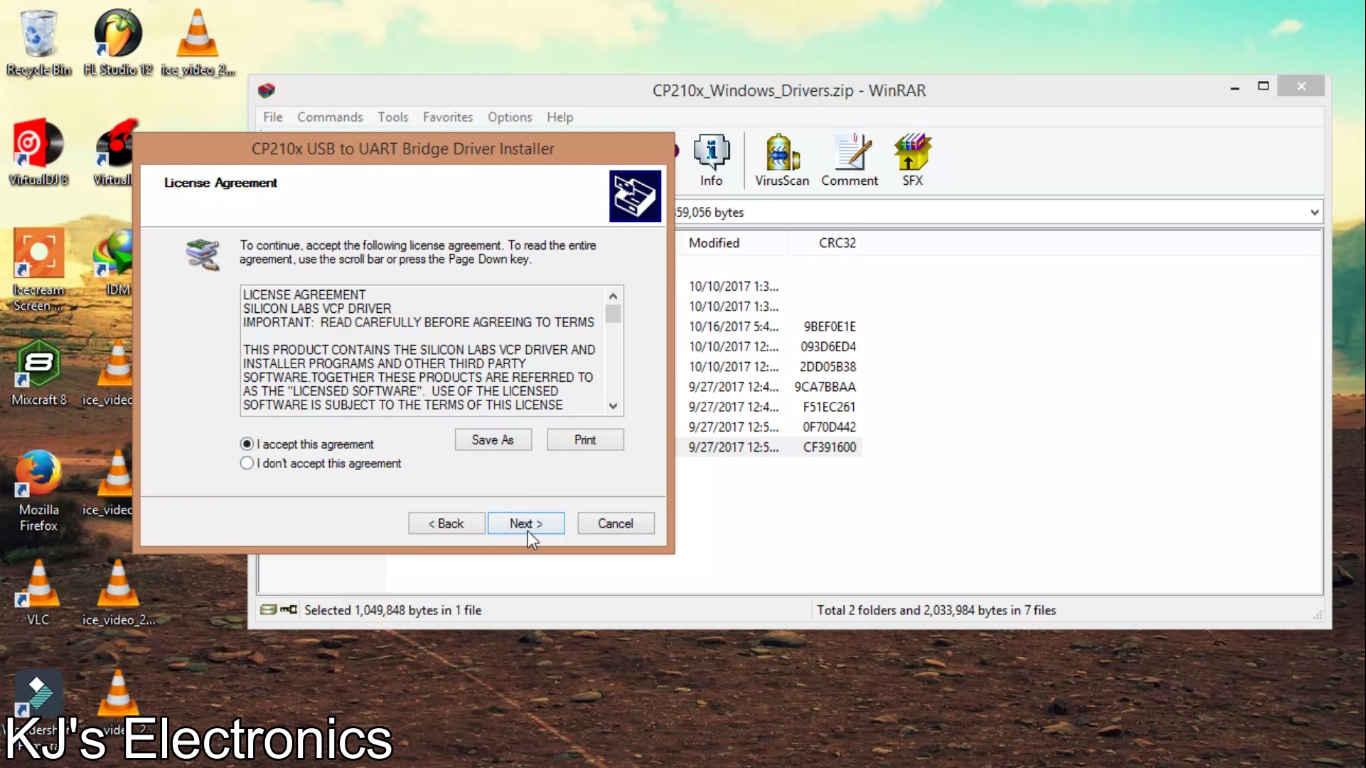Cancel the driver installer

tap(616, 523)
